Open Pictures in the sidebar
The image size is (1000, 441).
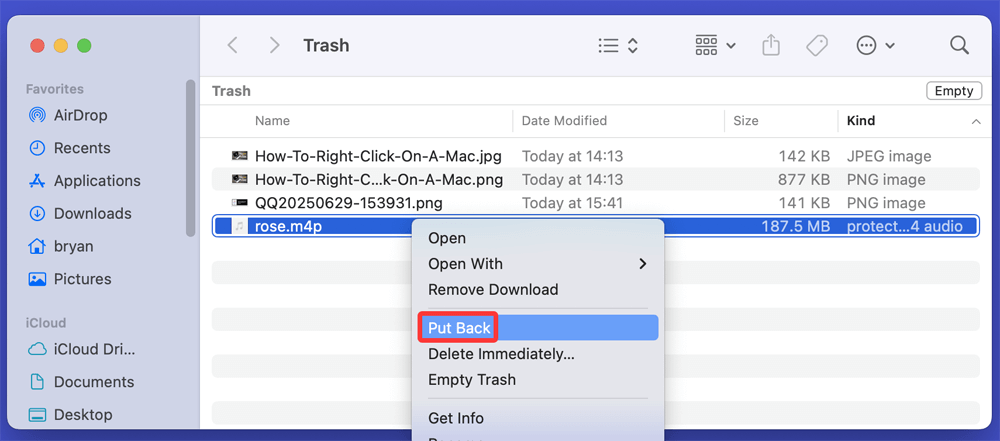point(70,279)
